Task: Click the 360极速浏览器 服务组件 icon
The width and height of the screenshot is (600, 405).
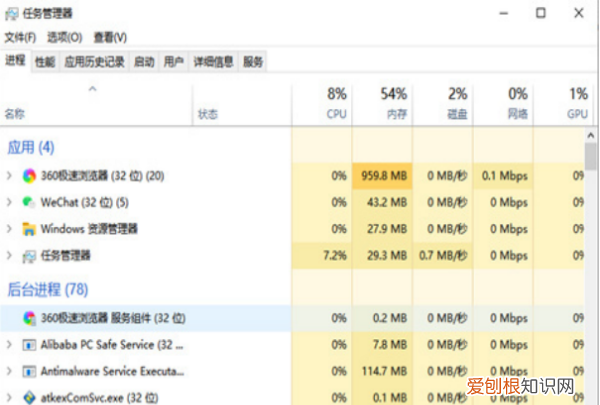Action: pyautogui.click(x=29, y=318)
